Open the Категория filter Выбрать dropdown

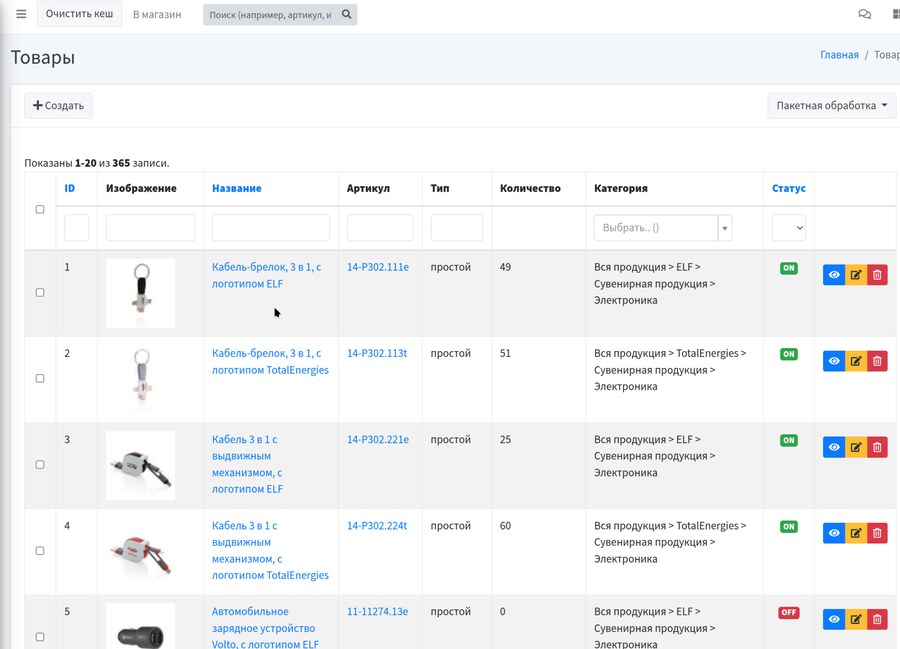click(x=663, y=228)
